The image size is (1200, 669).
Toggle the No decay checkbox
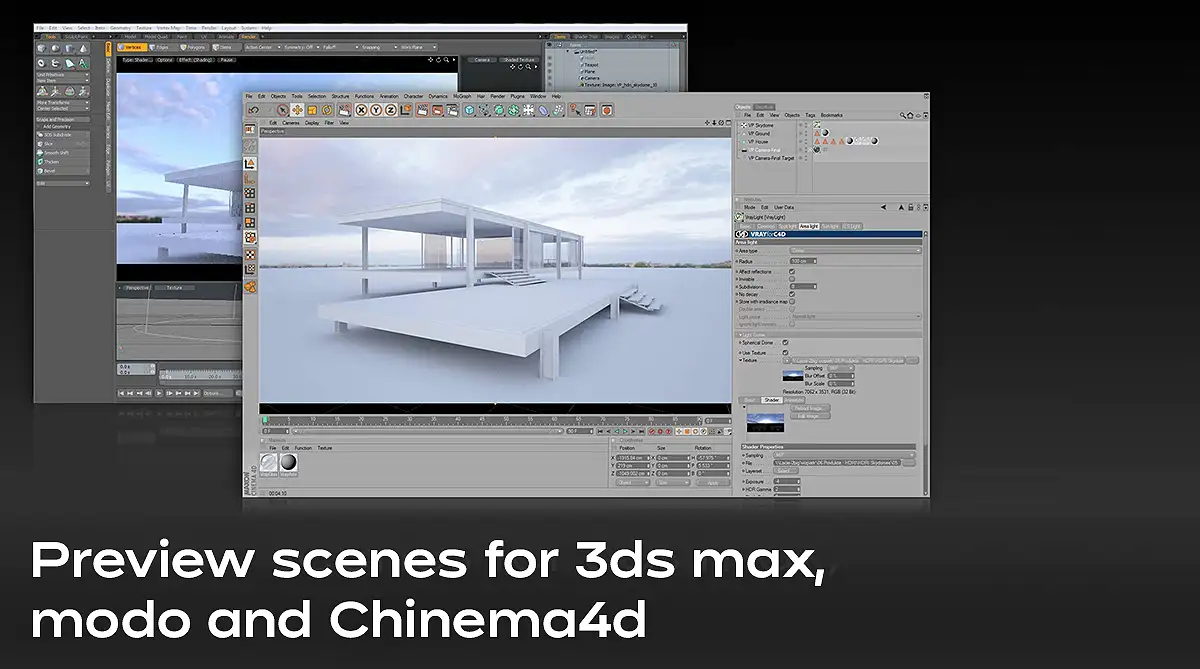[x=792, y=294]
